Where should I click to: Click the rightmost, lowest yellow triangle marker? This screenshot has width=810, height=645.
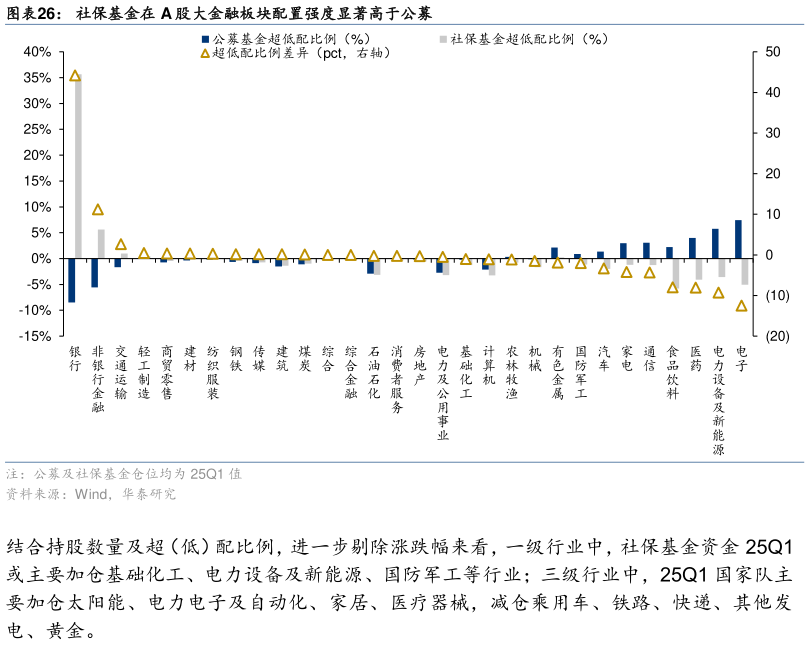coord(741,306)
